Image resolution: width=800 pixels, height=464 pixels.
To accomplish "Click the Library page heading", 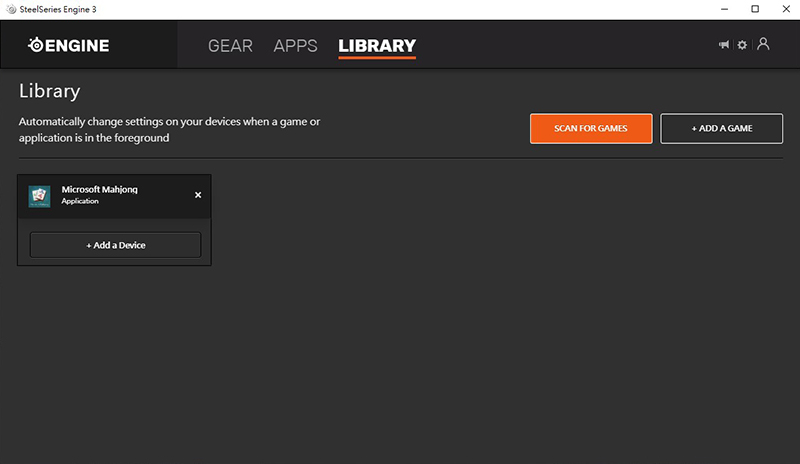I will (49, 91).
